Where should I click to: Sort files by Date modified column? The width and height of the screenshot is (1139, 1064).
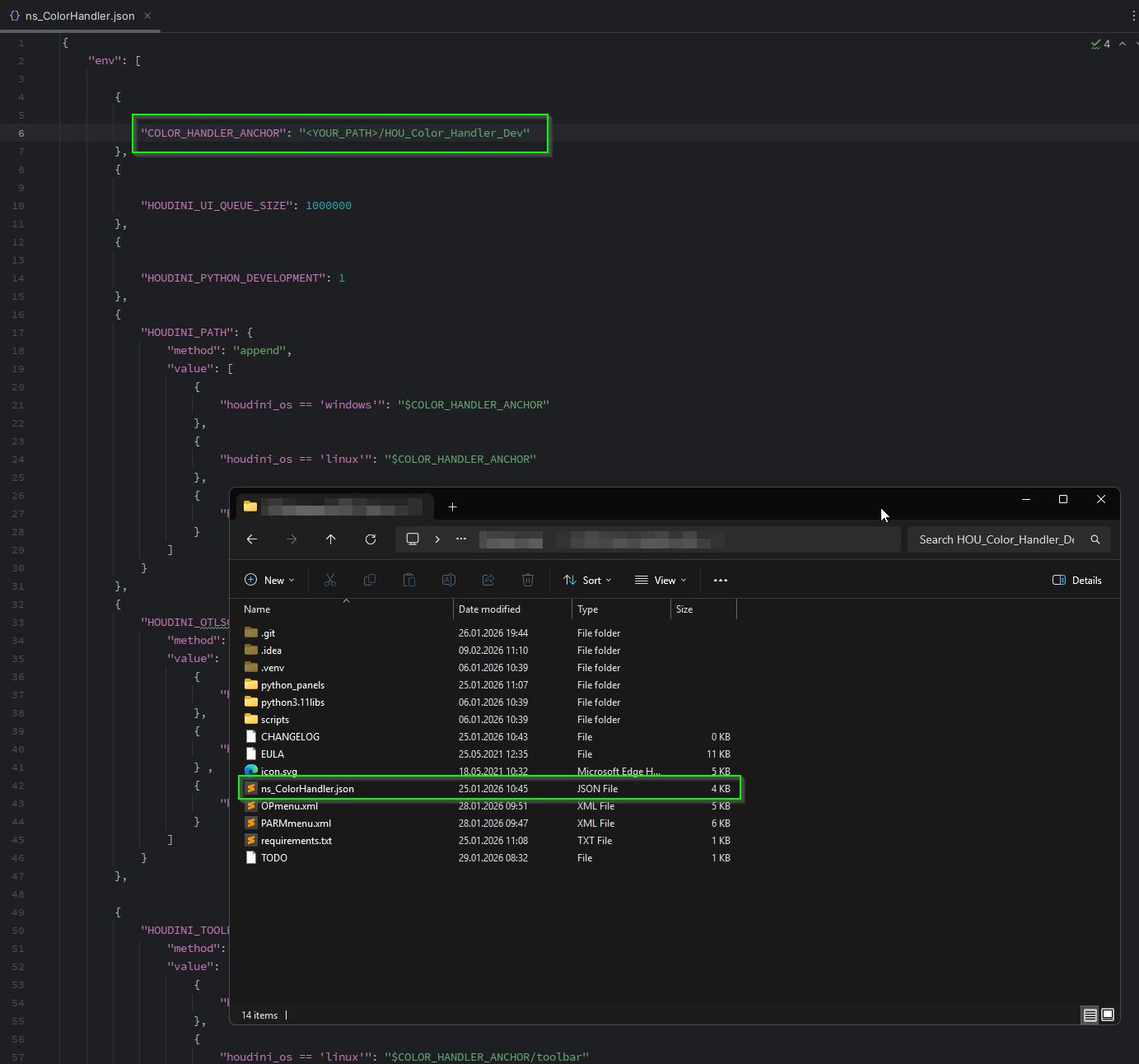tap(489, 609)
